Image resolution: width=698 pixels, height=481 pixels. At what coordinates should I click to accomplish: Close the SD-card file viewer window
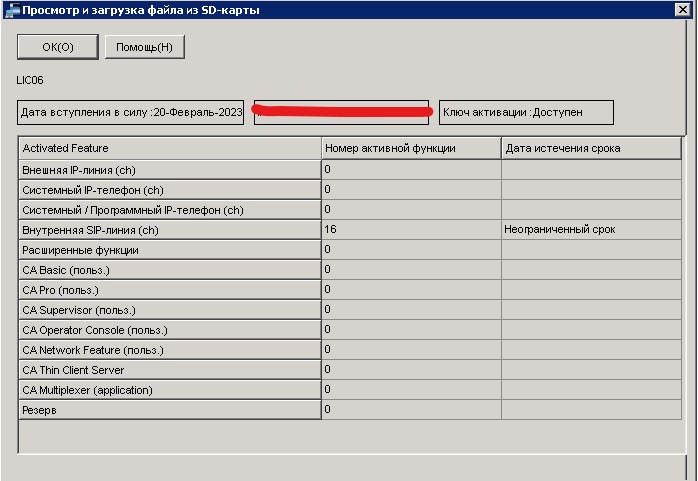(x=682, y=9)
